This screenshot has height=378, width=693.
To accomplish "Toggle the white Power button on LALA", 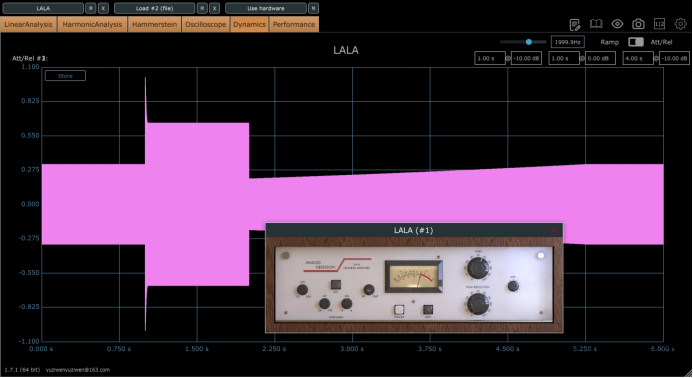I will 399,309.
